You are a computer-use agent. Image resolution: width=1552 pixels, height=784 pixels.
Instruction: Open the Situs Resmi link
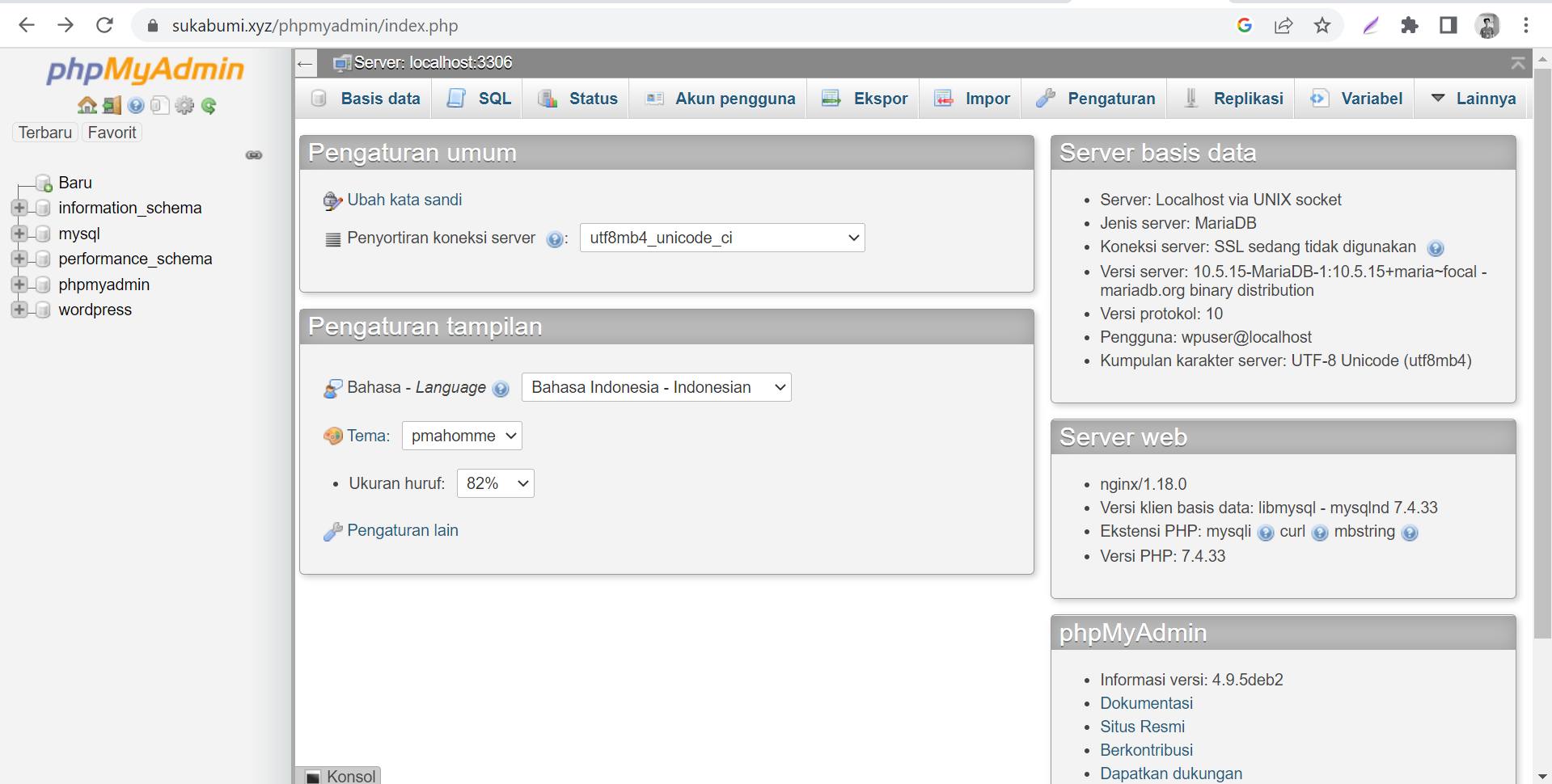[1142, 727]
